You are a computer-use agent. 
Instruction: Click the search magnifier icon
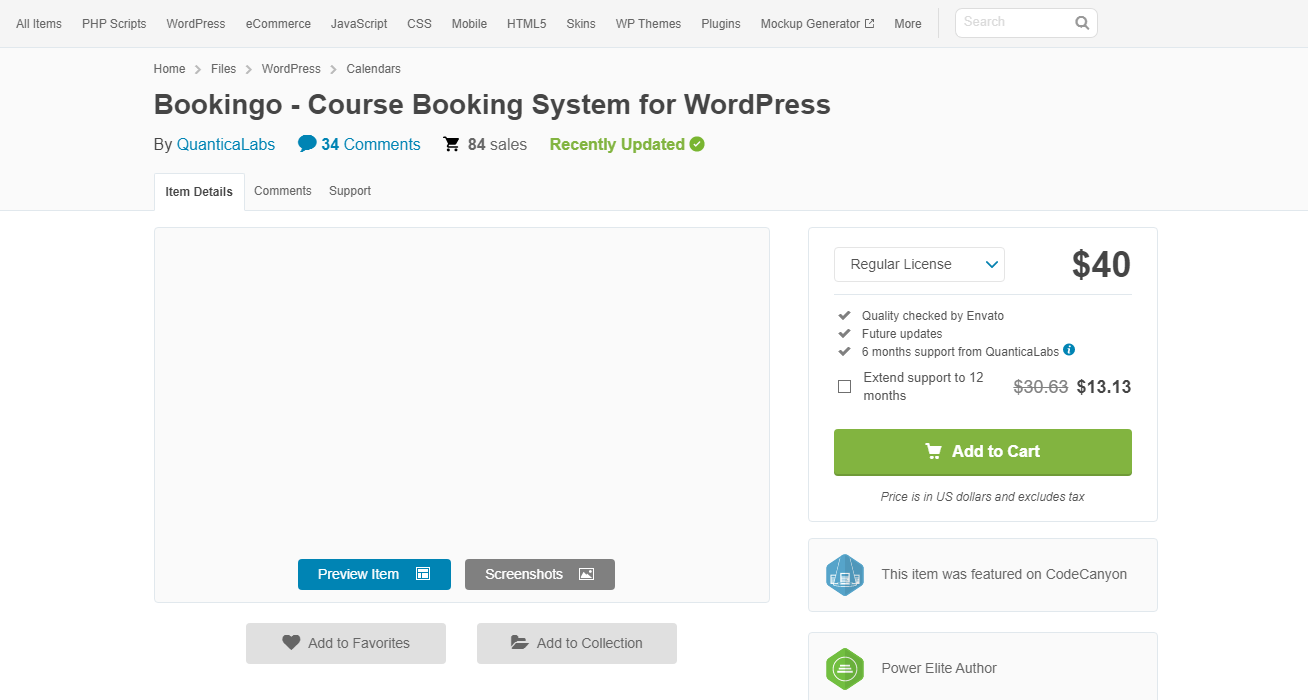tap(1082, 23)
